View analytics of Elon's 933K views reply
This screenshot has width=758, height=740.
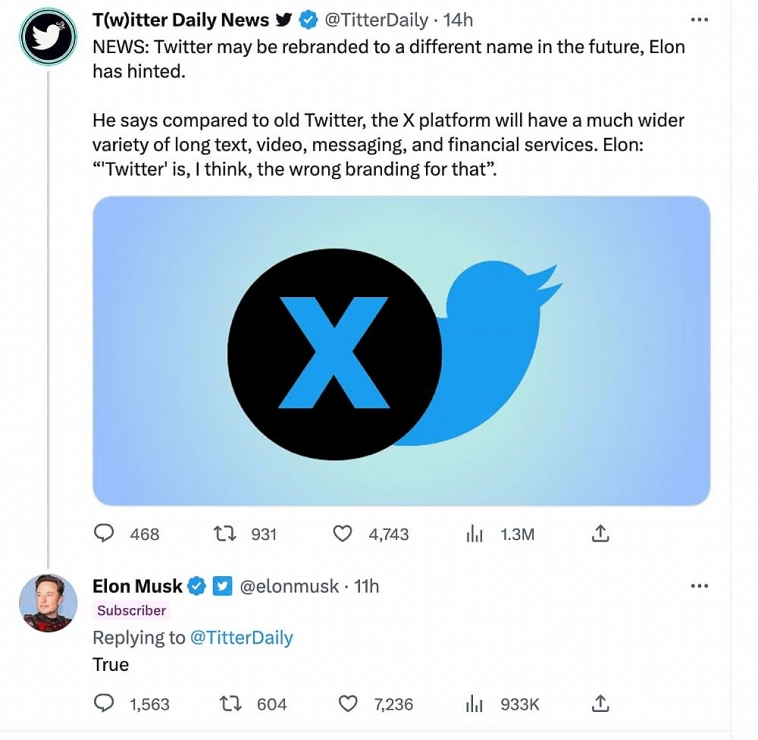click(x=474, y=704)
